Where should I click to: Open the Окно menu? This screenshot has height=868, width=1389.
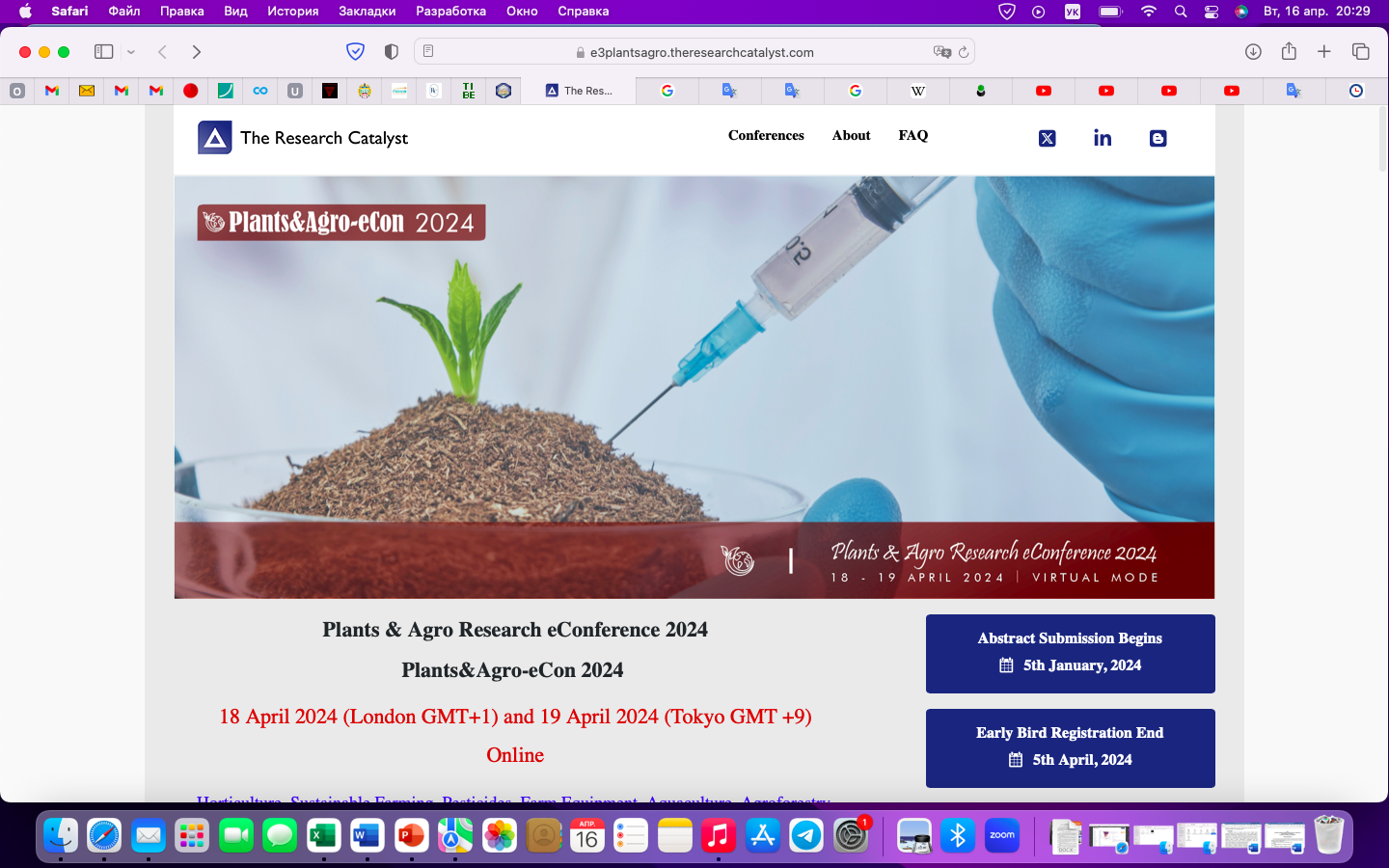522,12
